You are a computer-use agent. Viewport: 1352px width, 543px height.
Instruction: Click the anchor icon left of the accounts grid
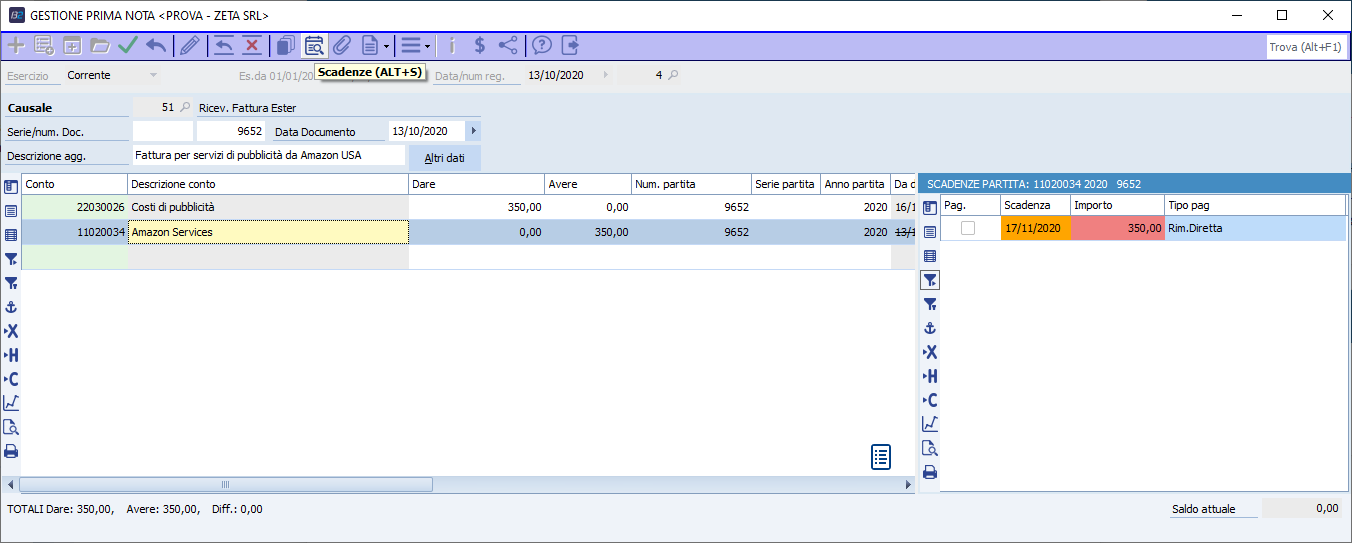(11, 307)
